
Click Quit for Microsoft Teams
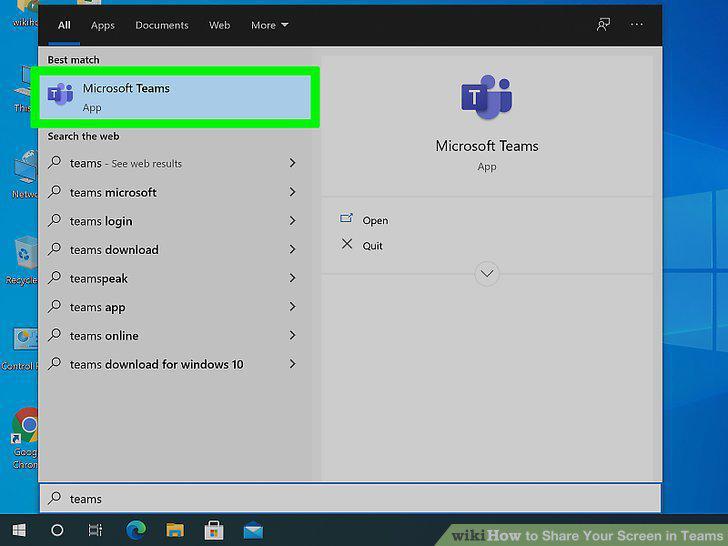[x=372, y=246]
